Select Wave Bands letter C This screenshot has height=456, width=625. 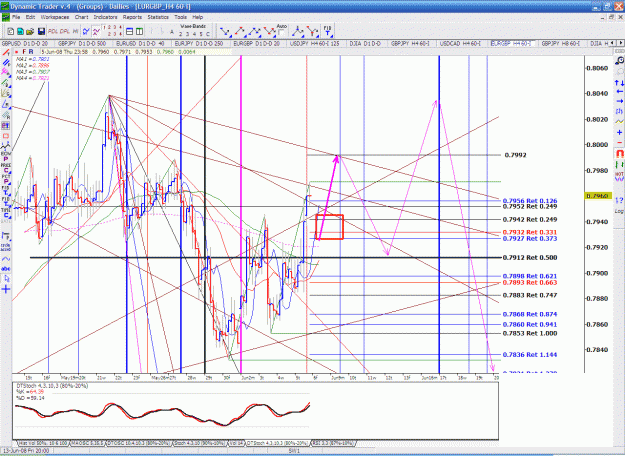pos(207,34)
